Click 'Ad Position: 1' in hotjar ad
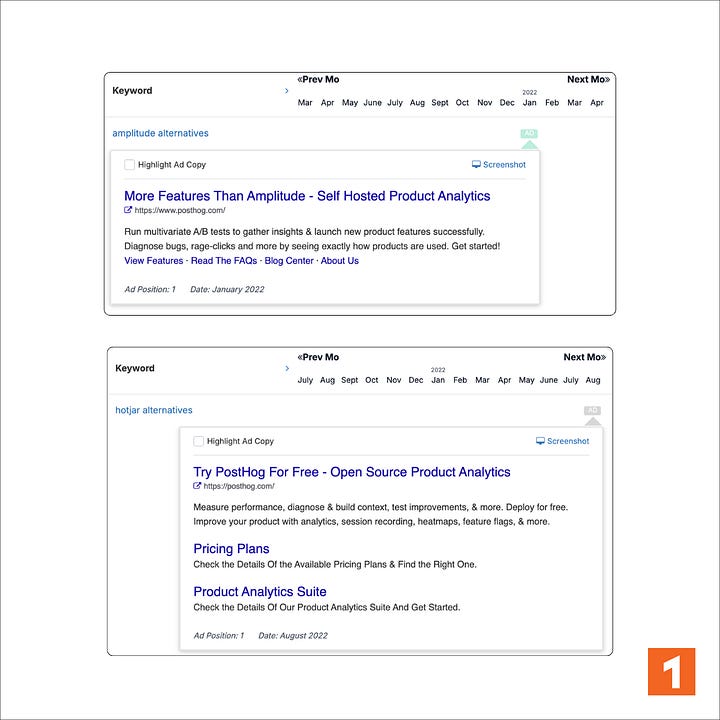The image size is (720, 720). click(219, 636)
